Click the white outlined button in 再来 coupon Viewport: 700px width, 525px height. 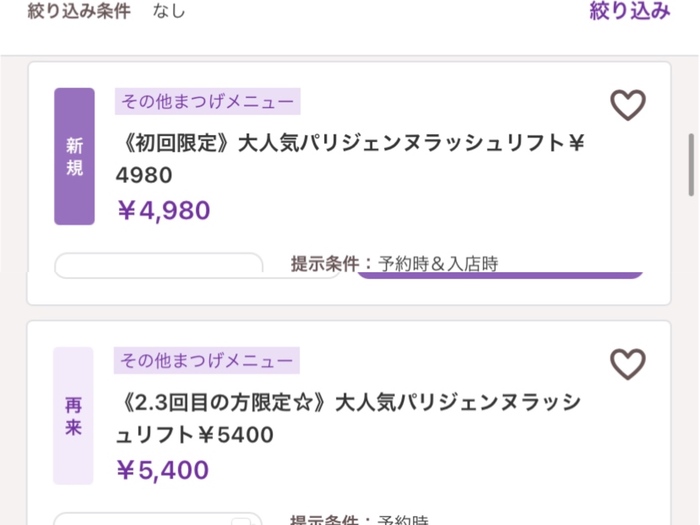coord(158,519)
